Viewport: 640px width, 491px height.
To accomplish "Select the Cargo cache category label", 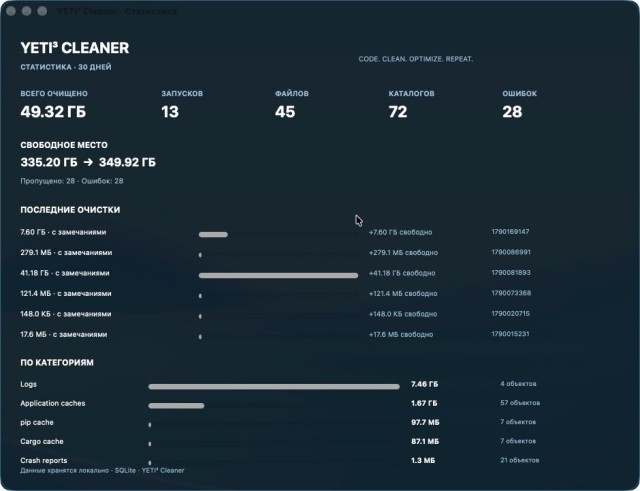I will pos(42,442).
